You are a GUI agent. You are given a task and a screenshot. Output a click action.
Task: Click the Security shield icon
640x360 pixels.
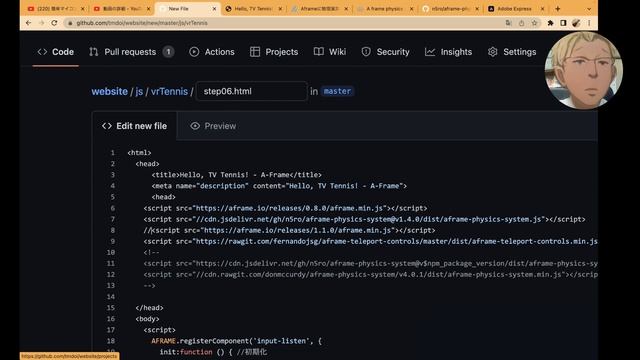tap(366, 52)
